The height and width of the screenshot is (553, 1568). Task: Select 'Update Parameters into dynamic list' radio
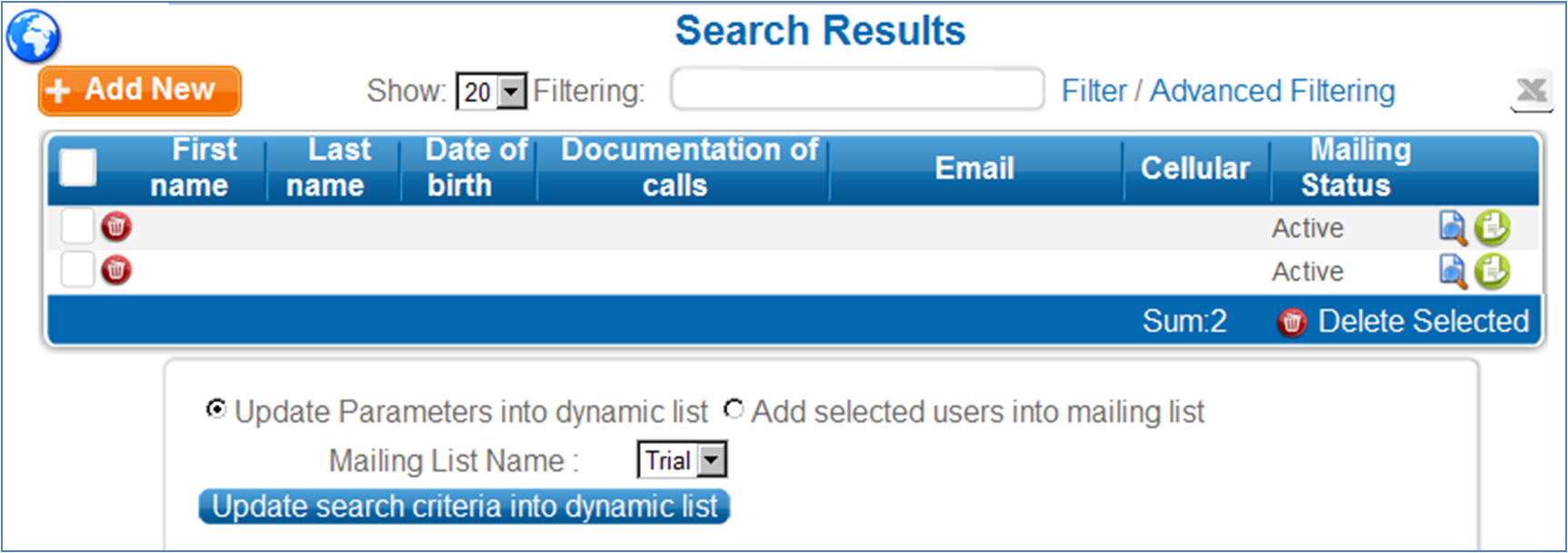click(216, 409)
